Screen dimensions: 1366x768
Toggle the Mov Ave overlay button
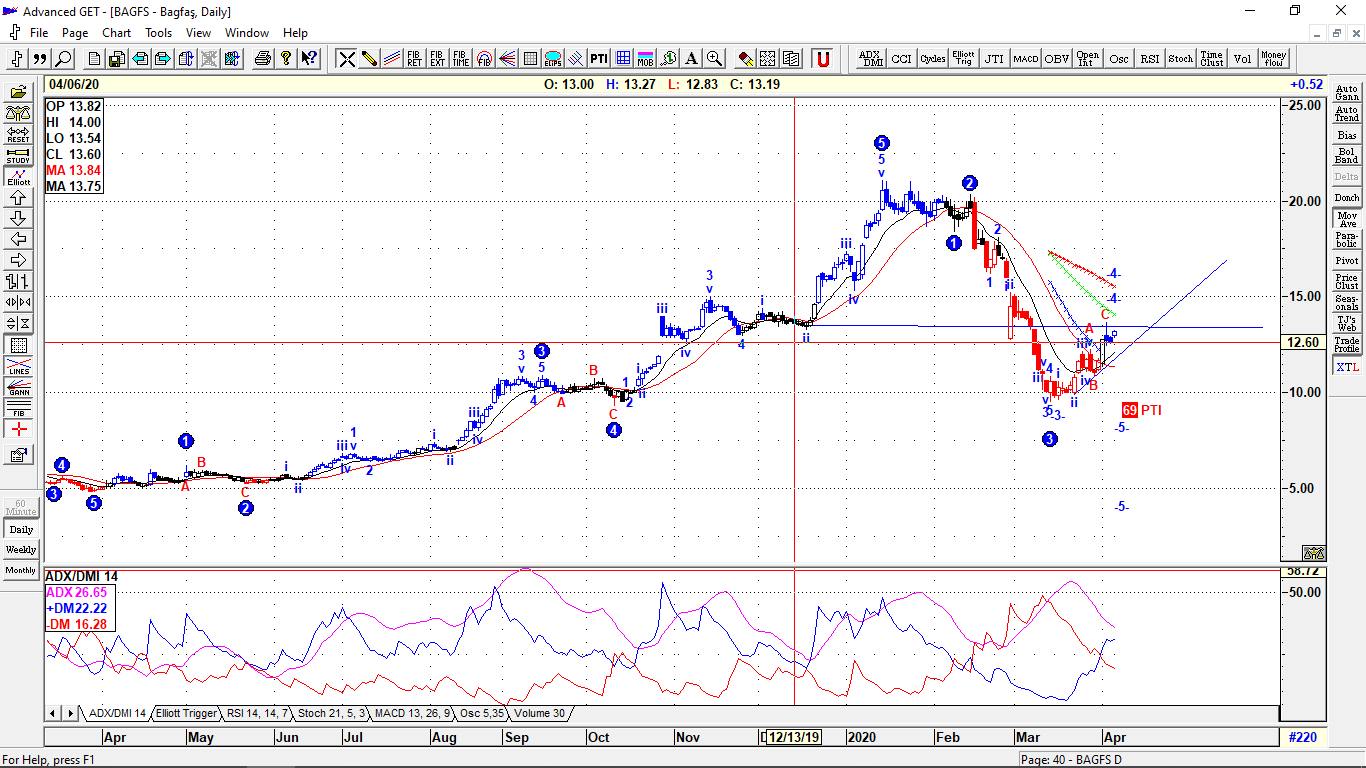tap(1347, 219)
